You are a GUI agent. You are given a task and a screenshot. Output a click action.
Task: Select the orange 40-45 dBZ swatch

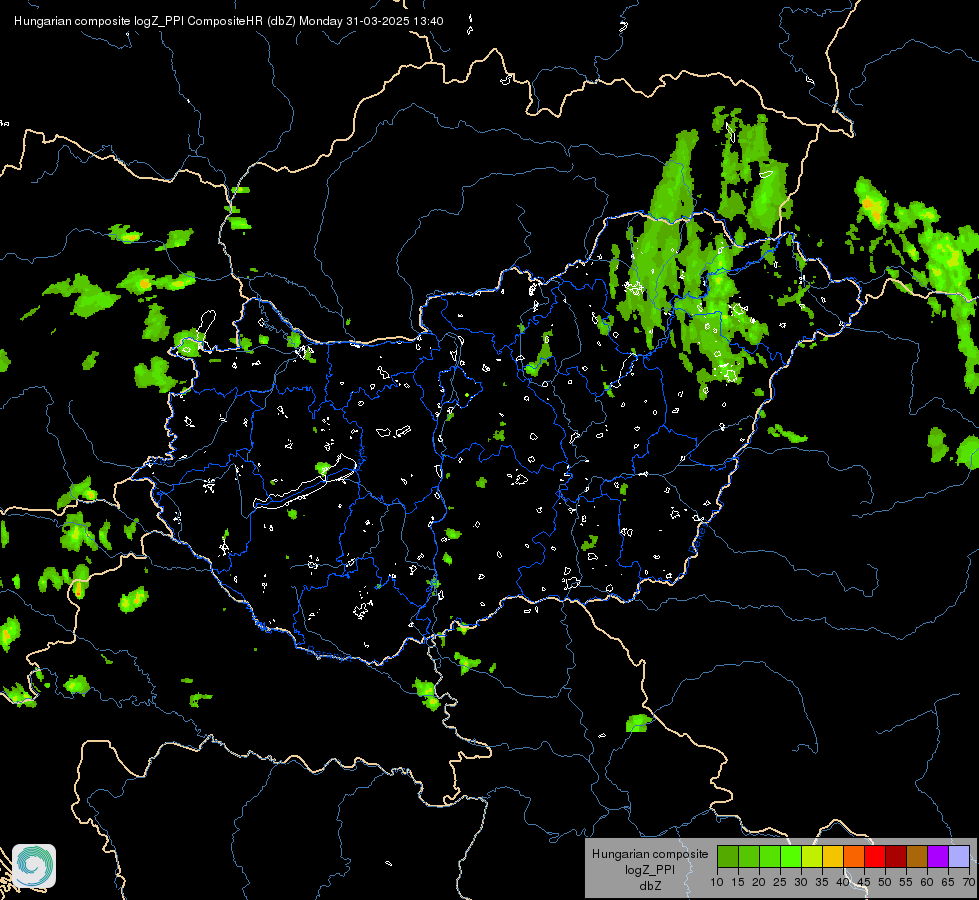(x=854, y=857)
